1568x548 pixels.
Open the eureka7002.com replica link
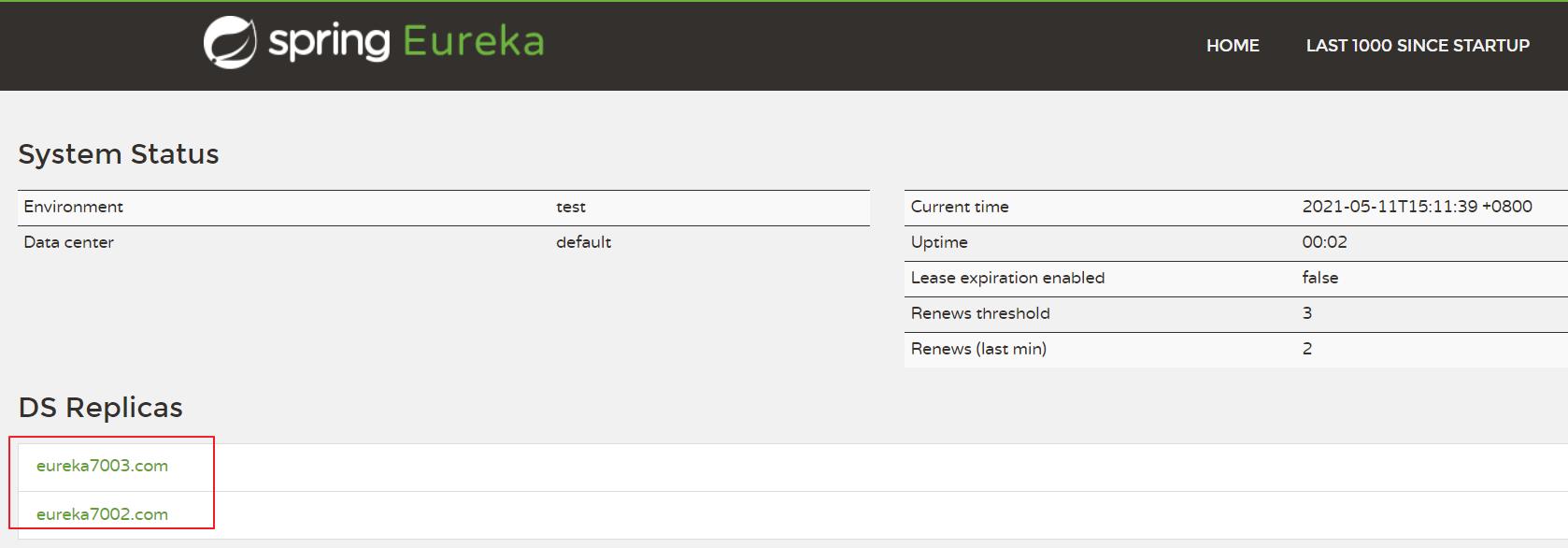pos(103,514)
